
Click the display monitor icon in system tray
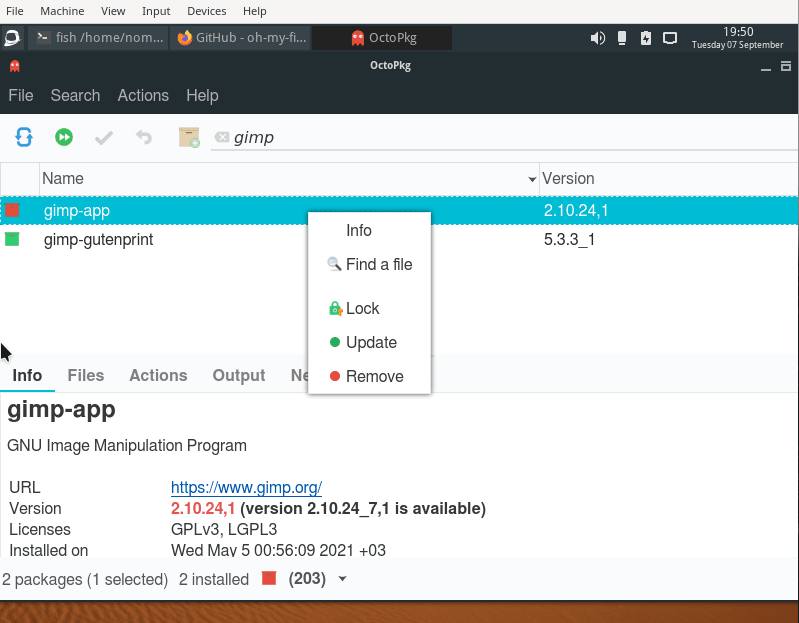(670, 38)
